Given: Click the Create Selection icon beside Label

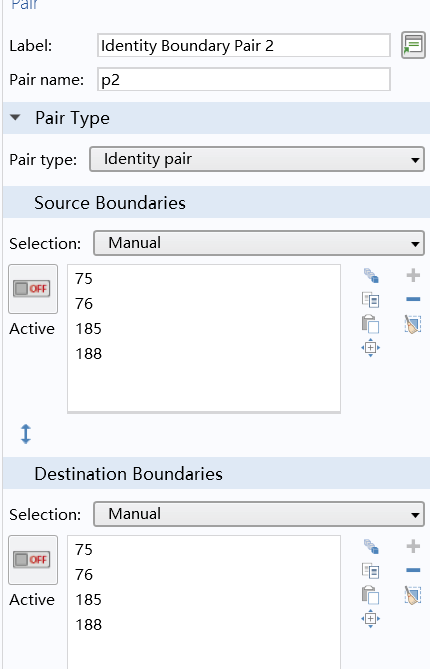Looking at the screenshot, I should pyautogui.click(x=413, y=45).
